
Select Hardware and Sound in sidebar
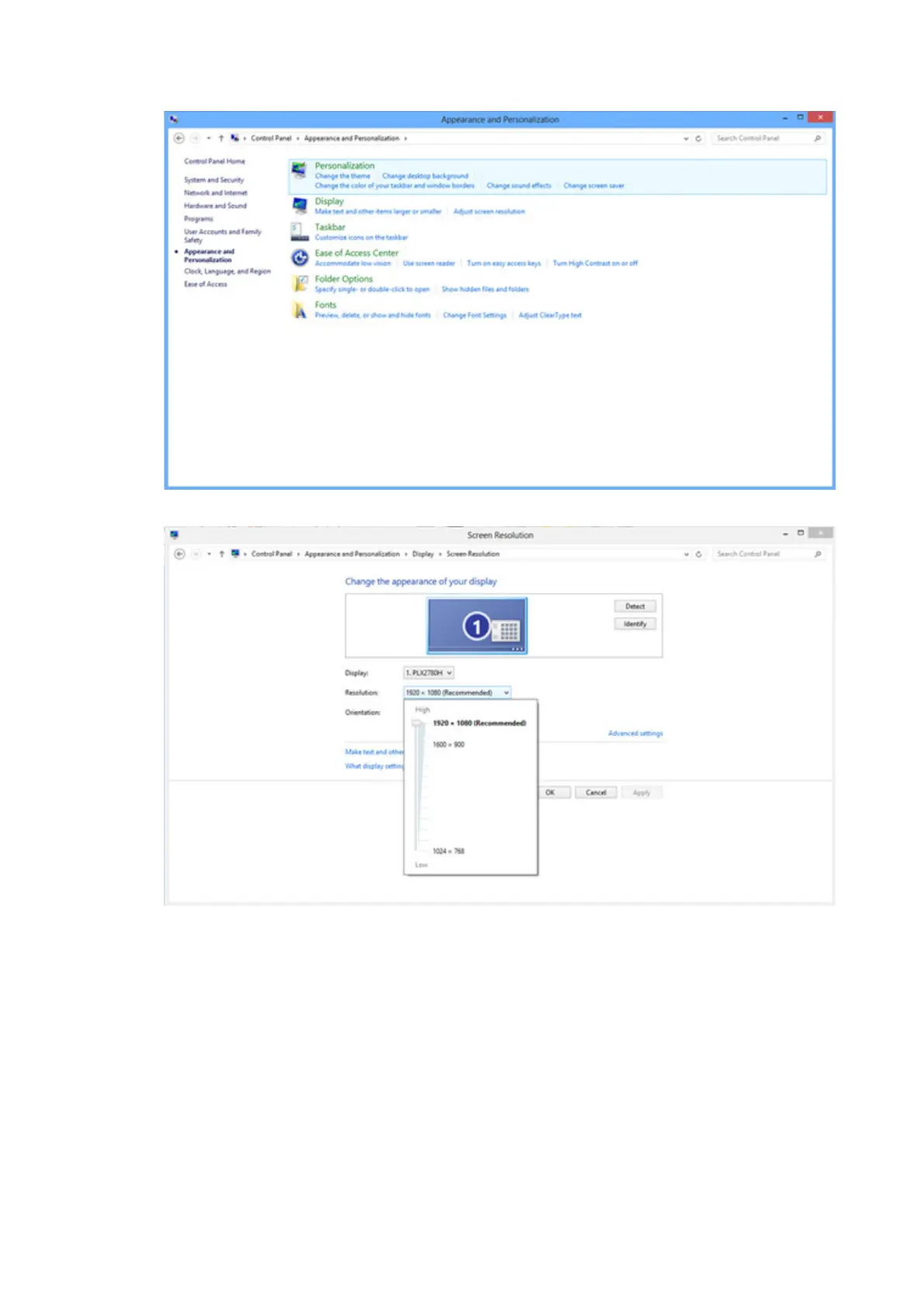pyautogui.click(x=215, y=206)
